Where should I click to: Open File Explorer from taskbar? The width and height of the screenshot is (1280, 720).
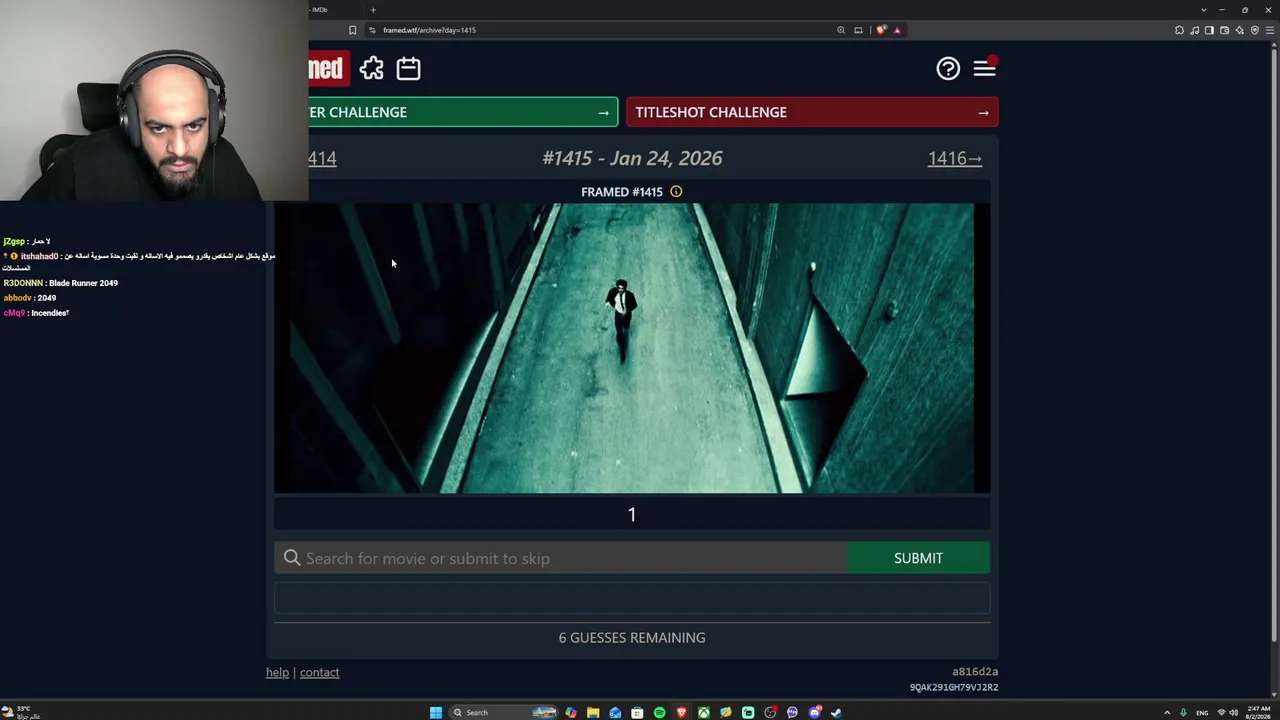pos(593,712)
